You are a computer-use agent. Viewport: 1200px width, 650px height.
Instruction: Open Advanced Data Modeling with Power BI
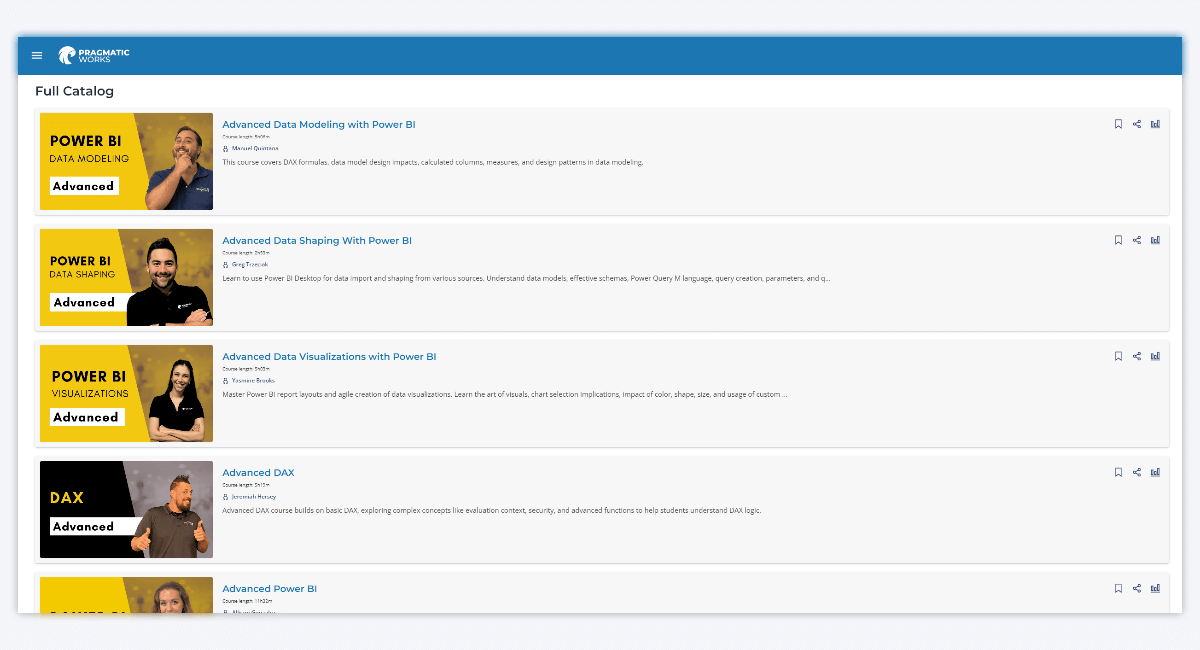click(x=319, y=125)
